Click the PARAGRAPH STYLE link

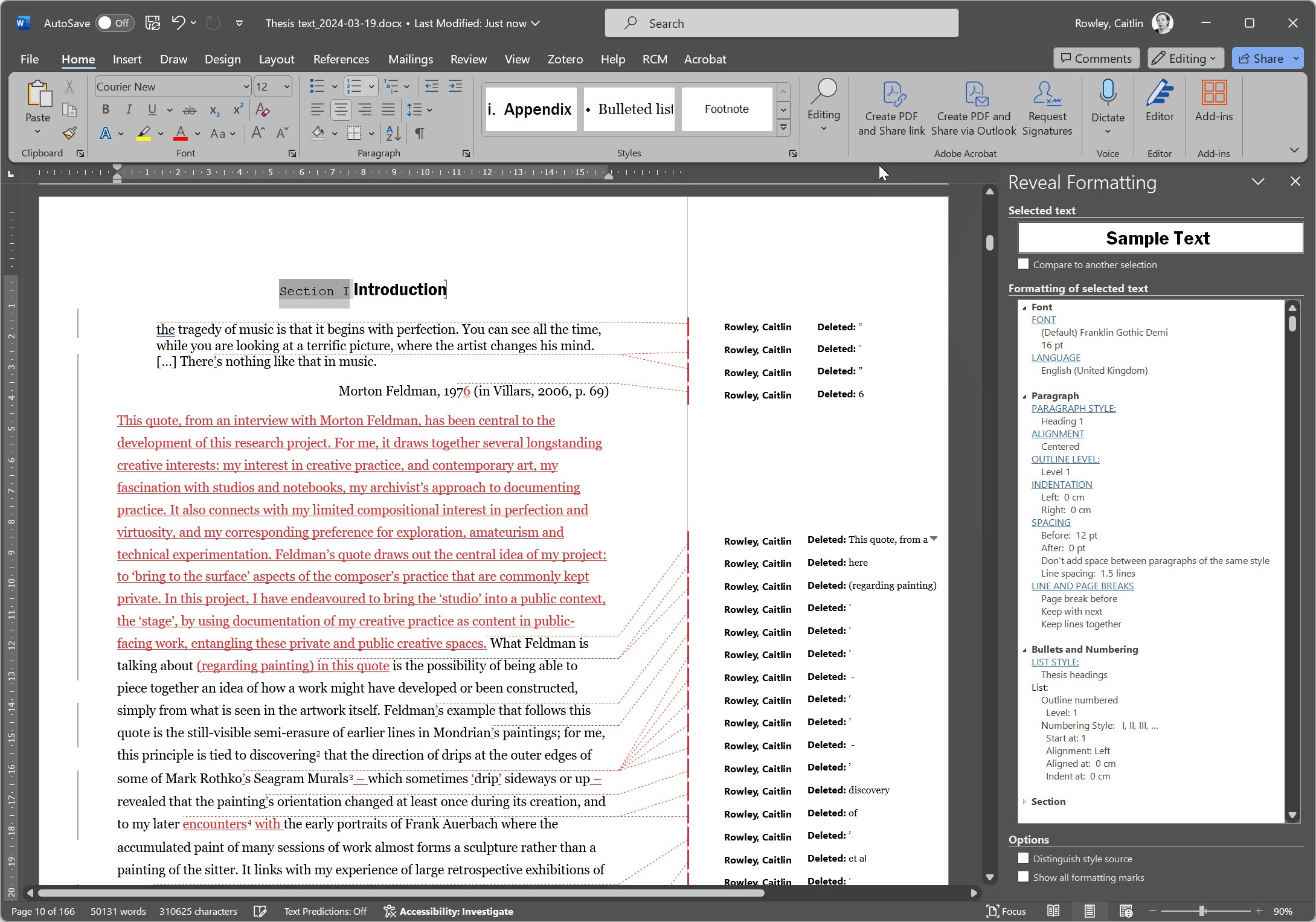pyautogui.click(x=1073, y=409)
